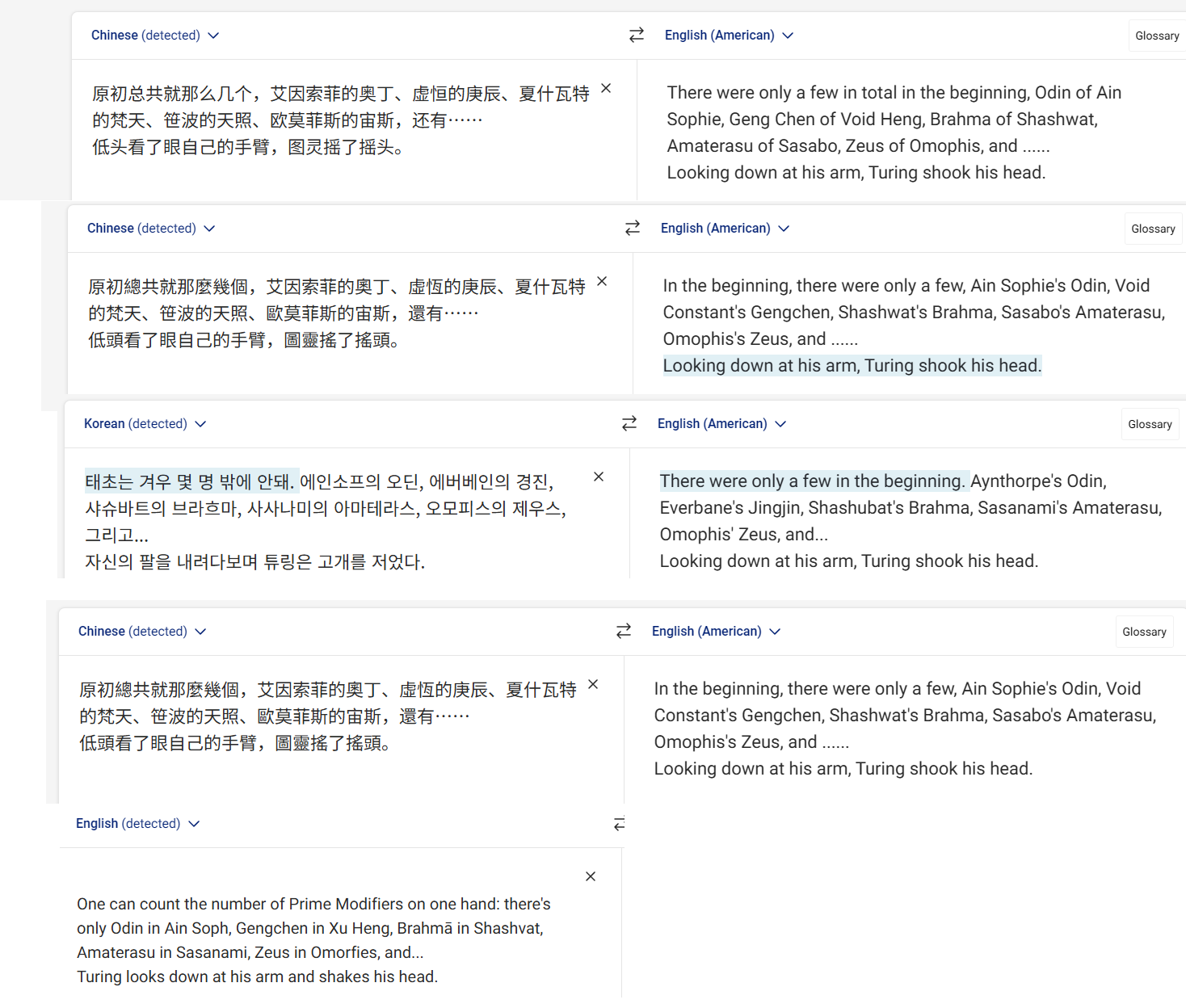Click into the fourth panel's traditional Chinese source box

pos(327,716)
